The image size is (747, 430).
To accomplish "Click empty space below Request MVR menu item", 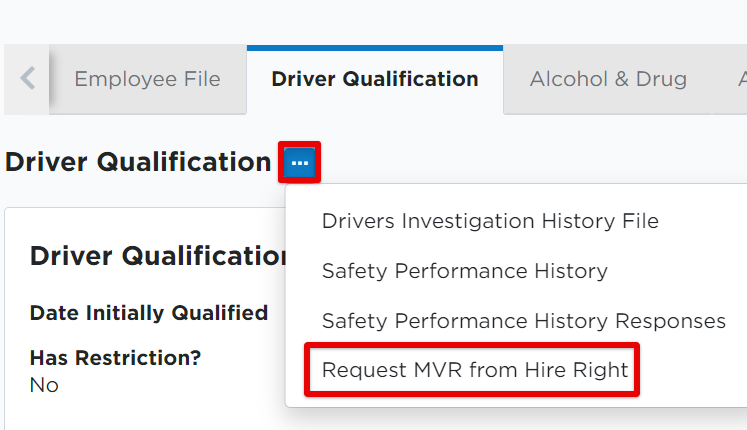I will click(x=500, y=400).
